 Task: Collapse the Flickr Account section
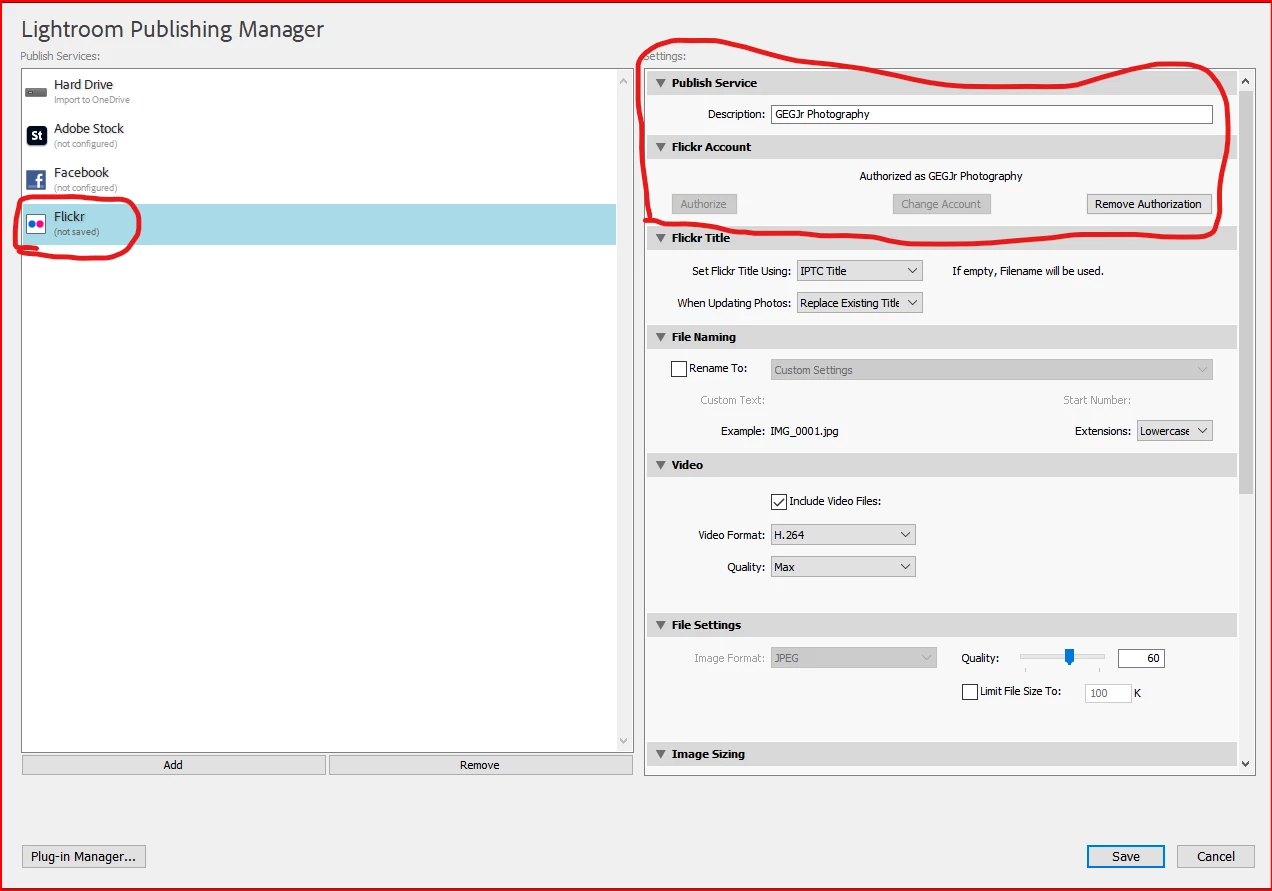click(x=660, y=147)
